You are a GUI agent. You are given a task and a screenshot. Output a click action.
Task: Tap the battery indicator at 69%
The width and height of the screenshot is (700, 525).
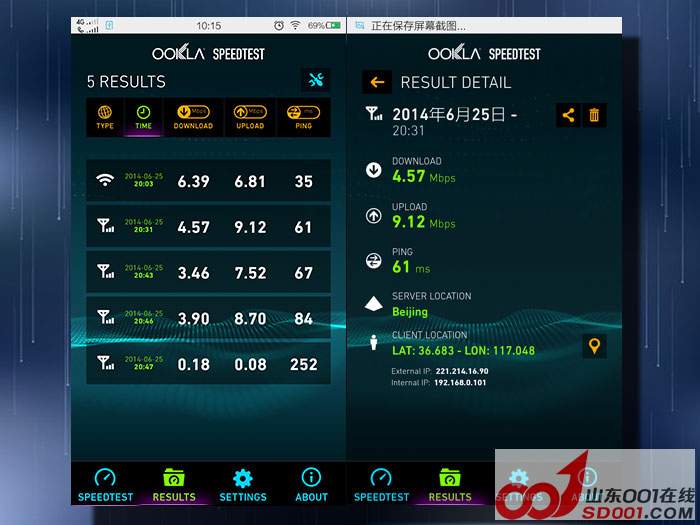[x=325, y=25]
